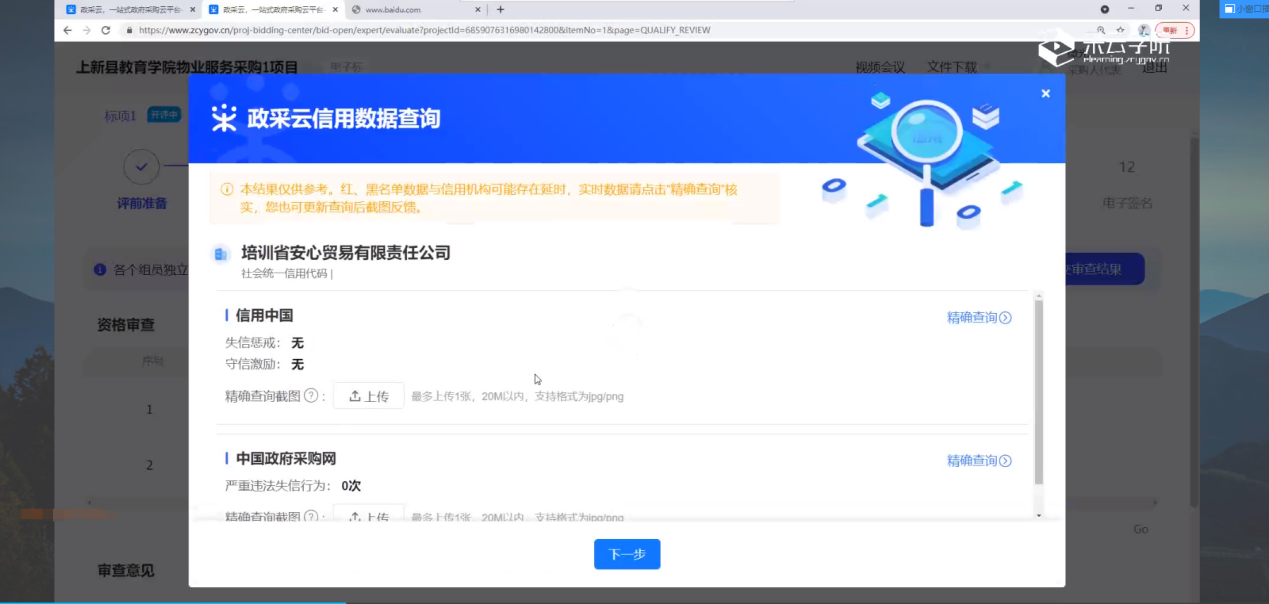1269x604 pixels.
Task: Click the 信用中国 section heading
Action: click(x=264, y=316)
